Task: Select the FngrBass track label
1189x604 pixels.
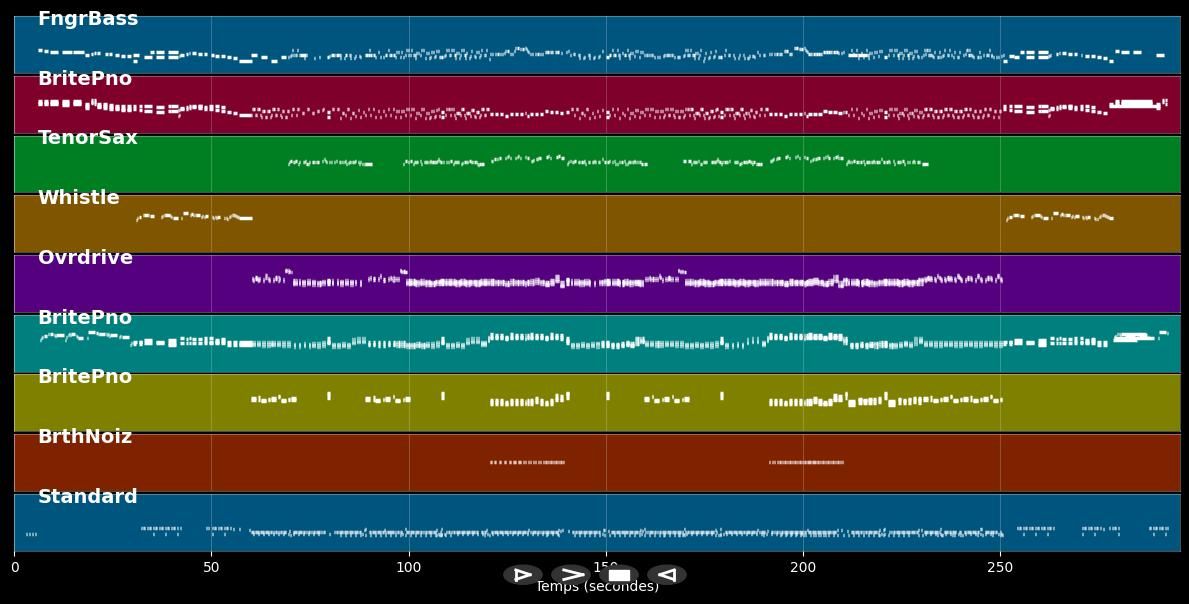Action: 88,19
